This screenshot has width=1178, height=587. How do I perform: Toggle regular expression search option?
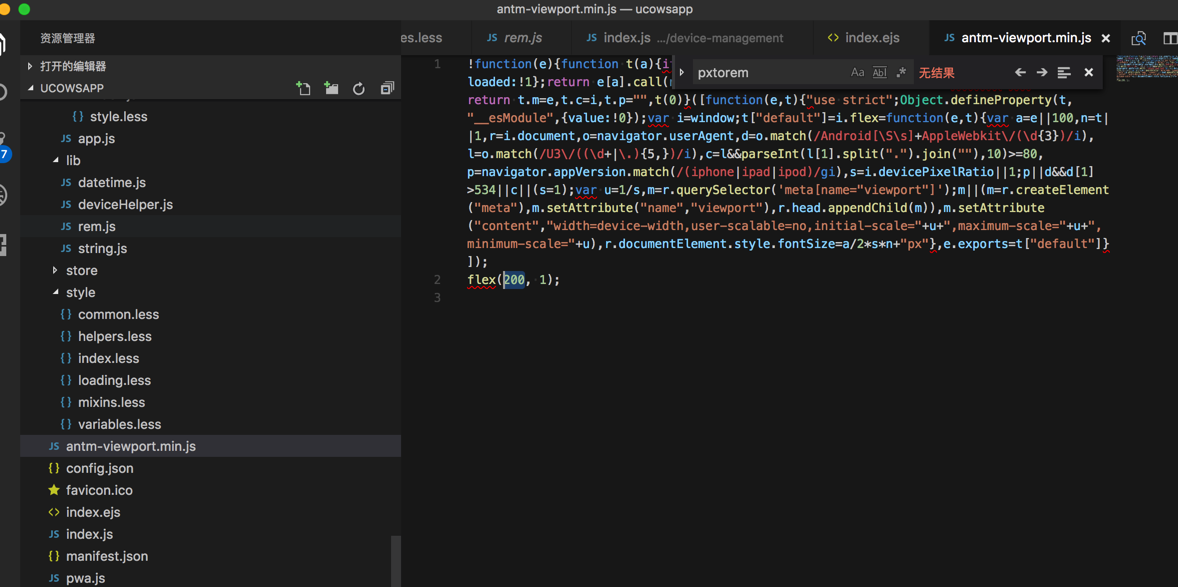click(x=901, y=73)
